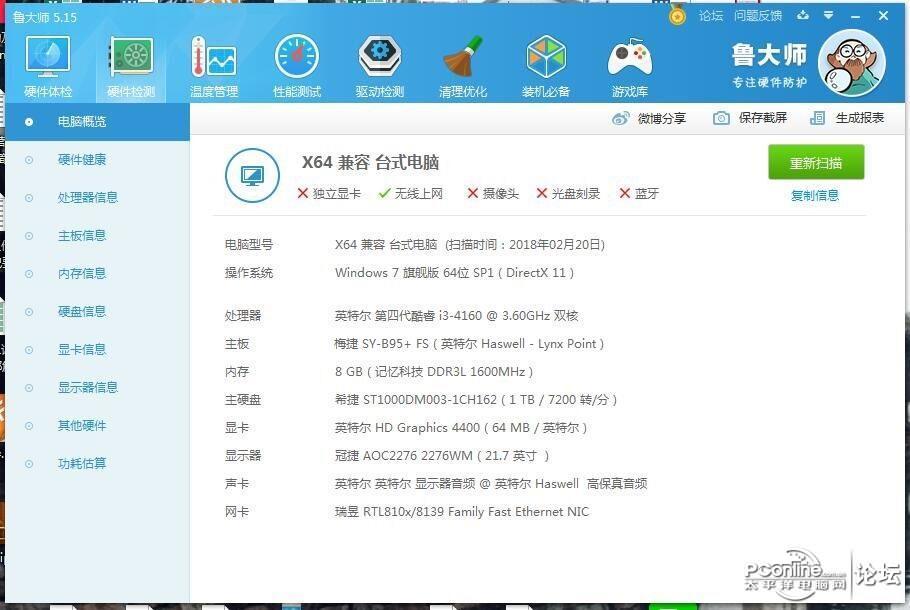Viewport: 910px width, 610px height.
Task: Click 生成报表 to generate a report
Action: (x=847, y=118)
